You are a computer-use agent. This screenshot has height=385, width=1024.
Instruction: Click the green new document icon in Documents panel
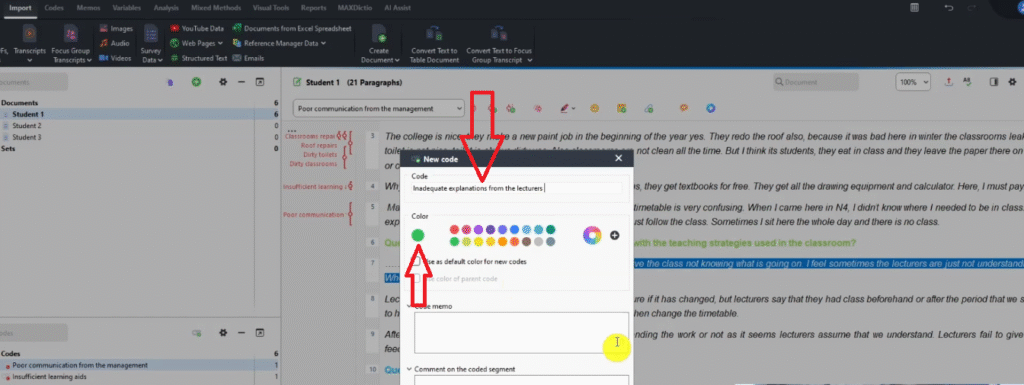pyautogui.click(x=196, y=82)
